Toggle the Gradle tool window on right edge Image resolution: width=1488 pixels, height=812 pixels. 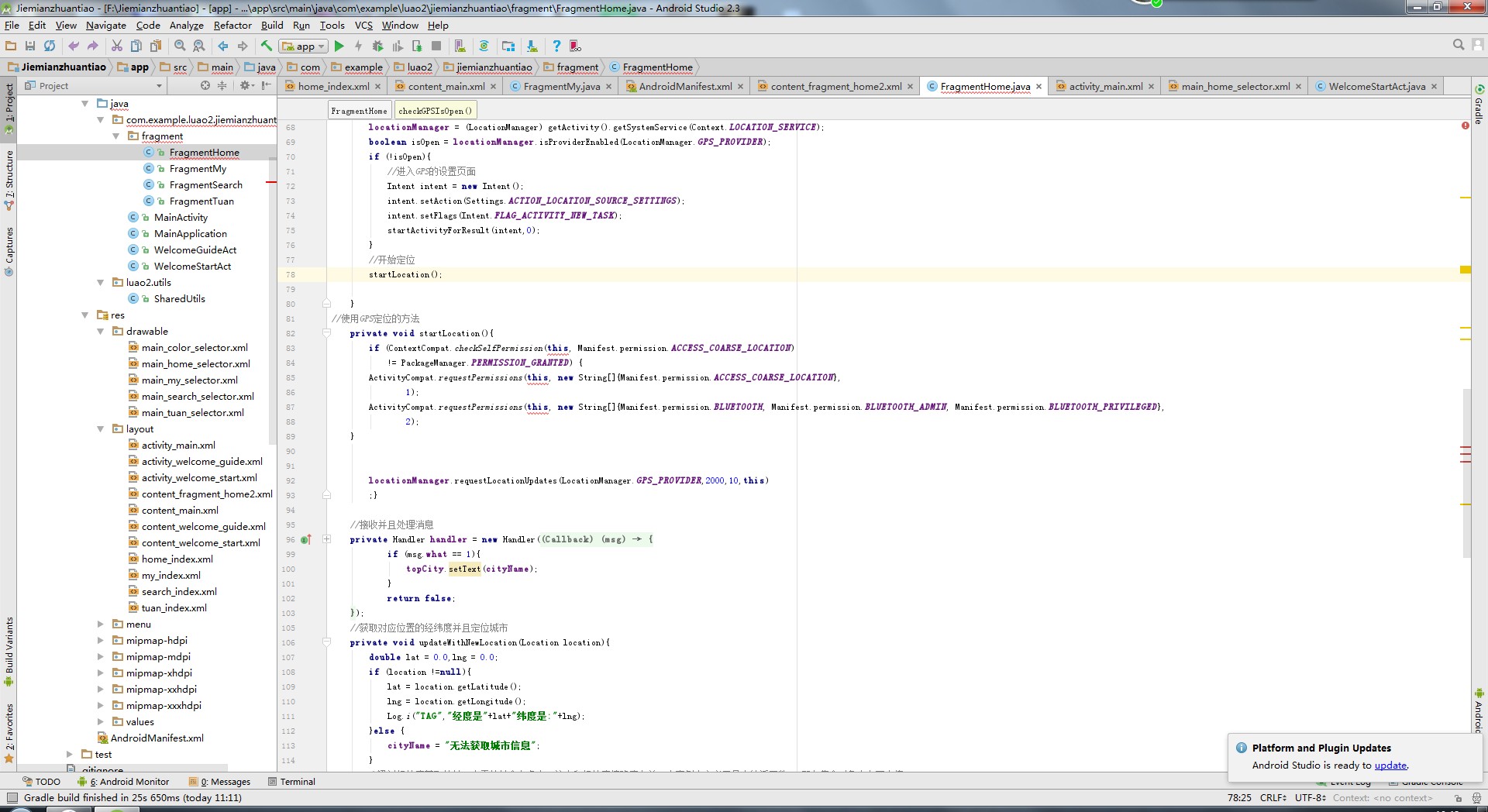pos(1479,105)
